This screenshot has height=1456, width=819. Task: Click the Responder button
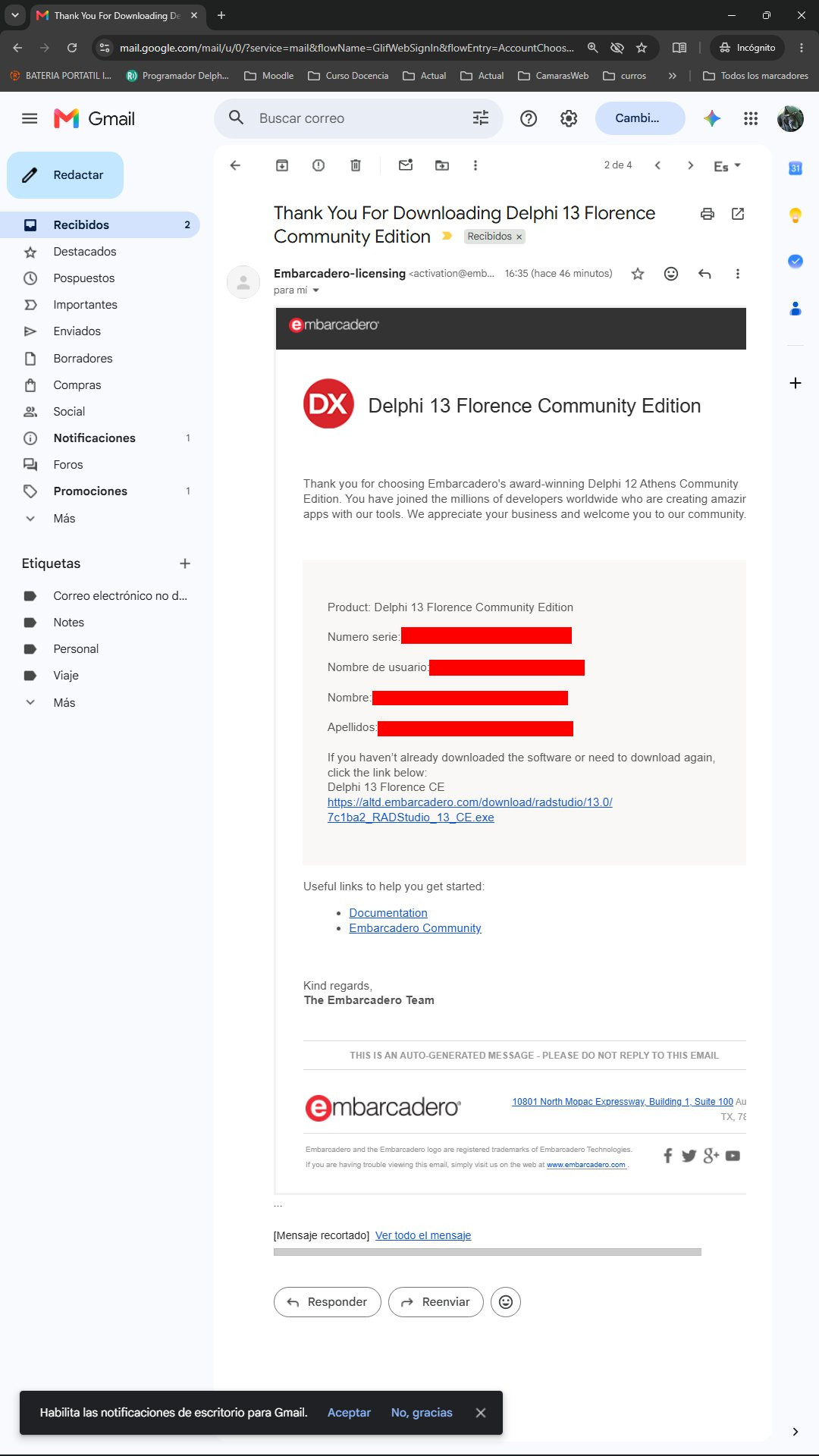(327, 1302)
